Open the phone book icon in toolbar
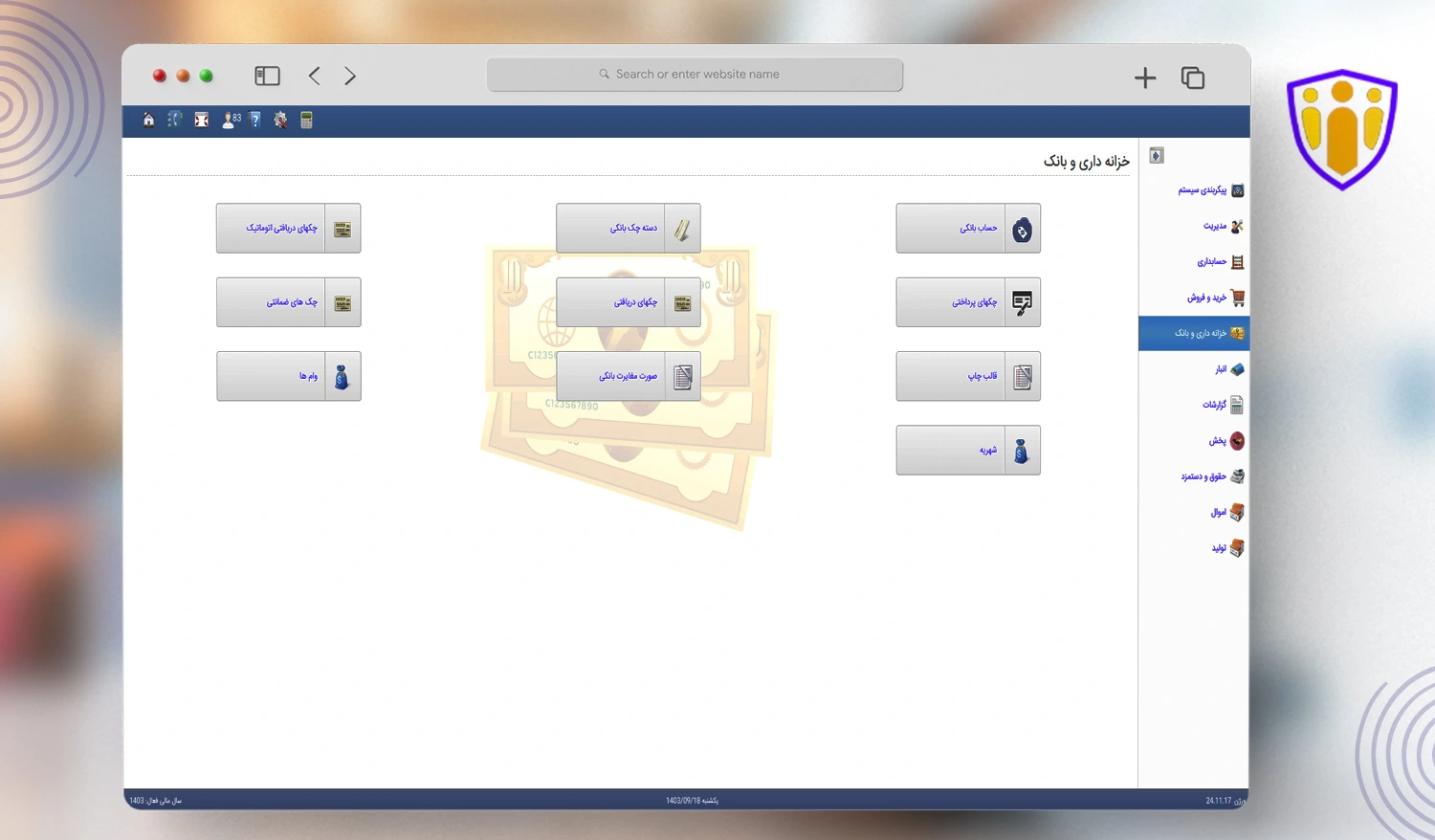1435x840 pixels. 174,120
